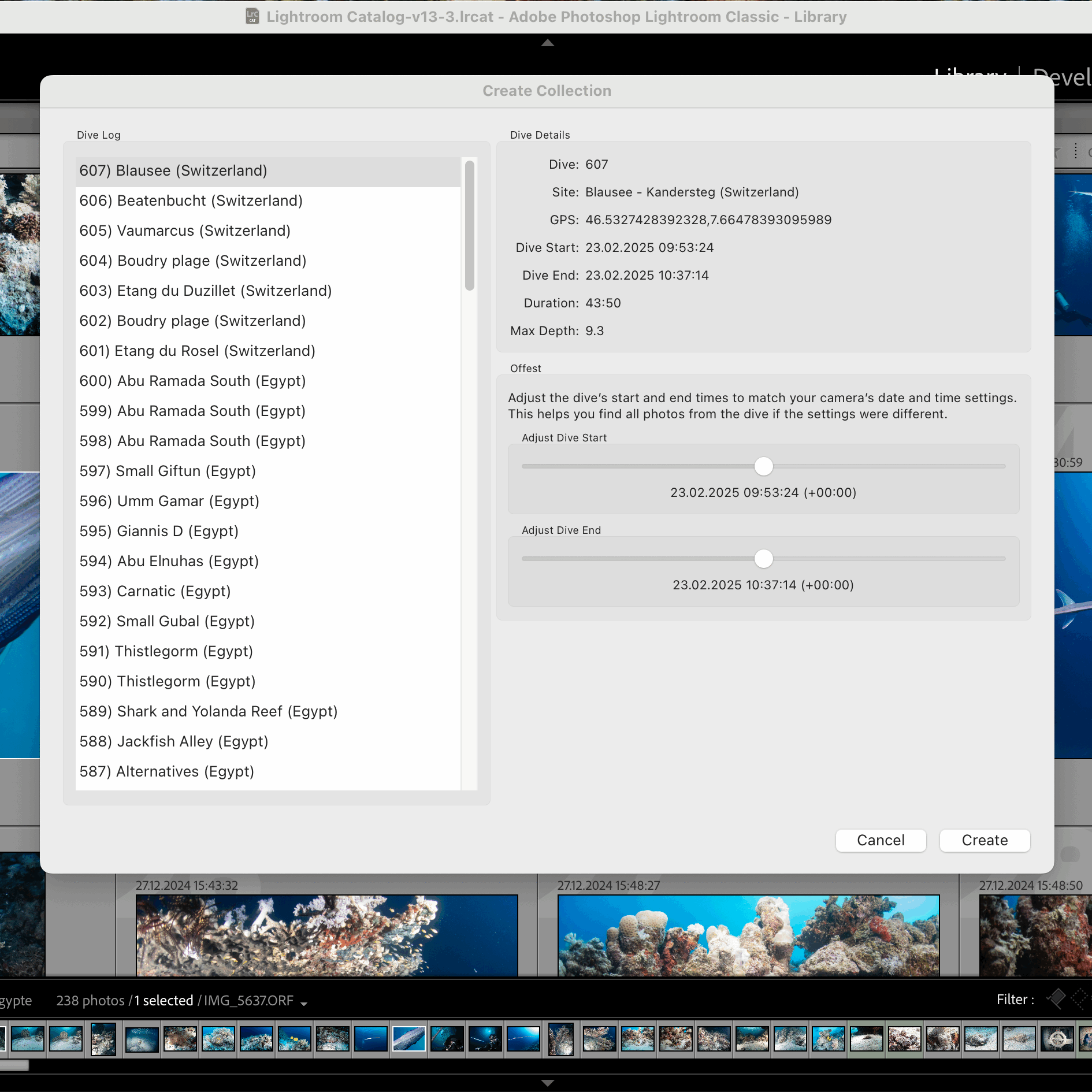Collapse the bottom filmstrip panel arrow
This screenshot has height=1092, width=1092.
coord(547,1083)
